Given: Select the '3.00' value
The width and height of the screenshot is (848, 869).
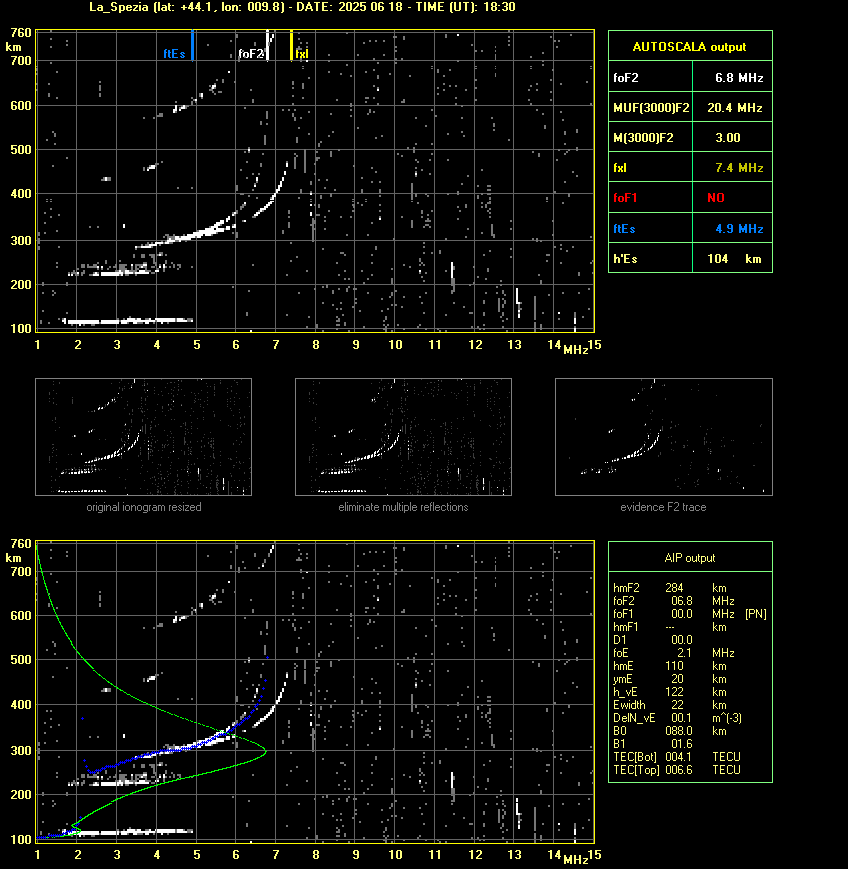Looking at the screenshot, I should [x=728, y=137].
